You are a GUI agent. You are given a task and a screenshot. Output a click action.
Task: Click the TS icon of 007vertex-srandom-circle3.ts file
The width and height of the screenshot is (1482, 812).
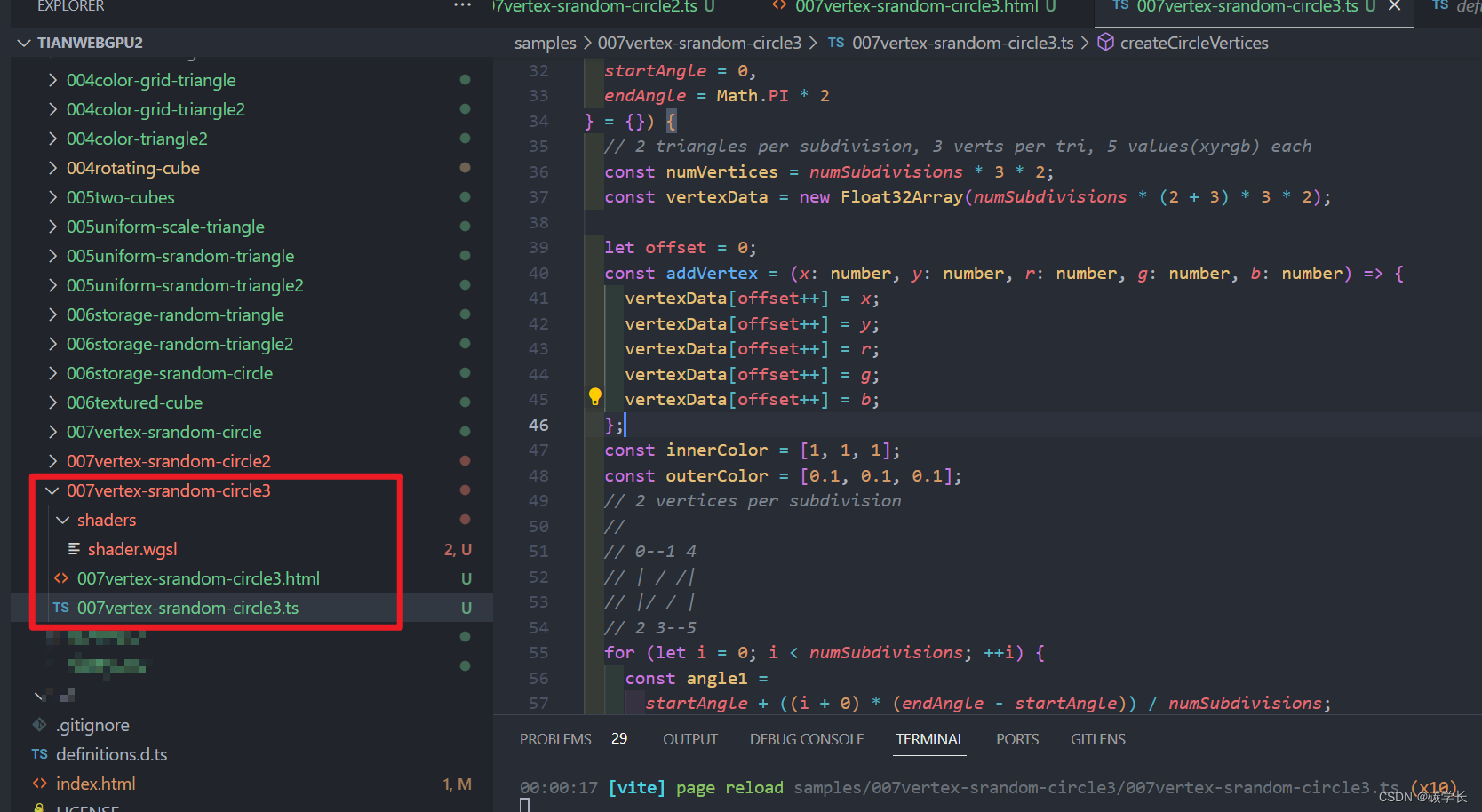[x=60, y=608]
